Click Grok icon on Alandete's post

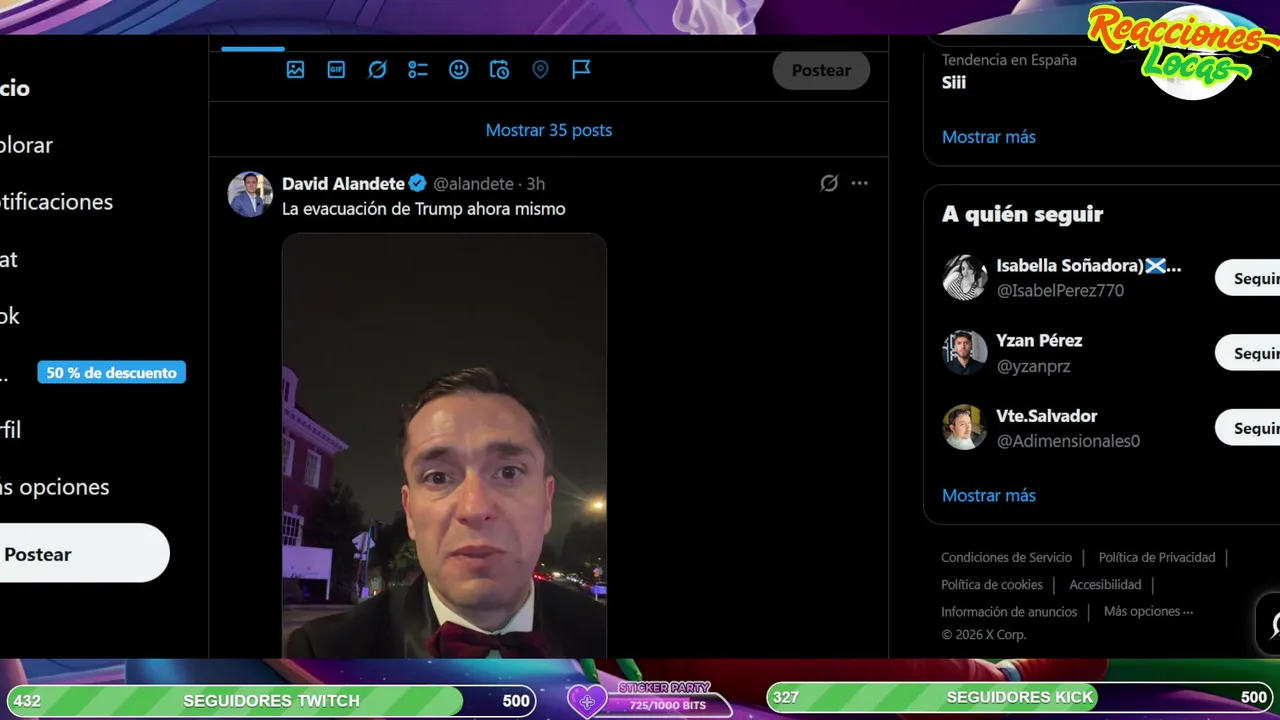829,183
